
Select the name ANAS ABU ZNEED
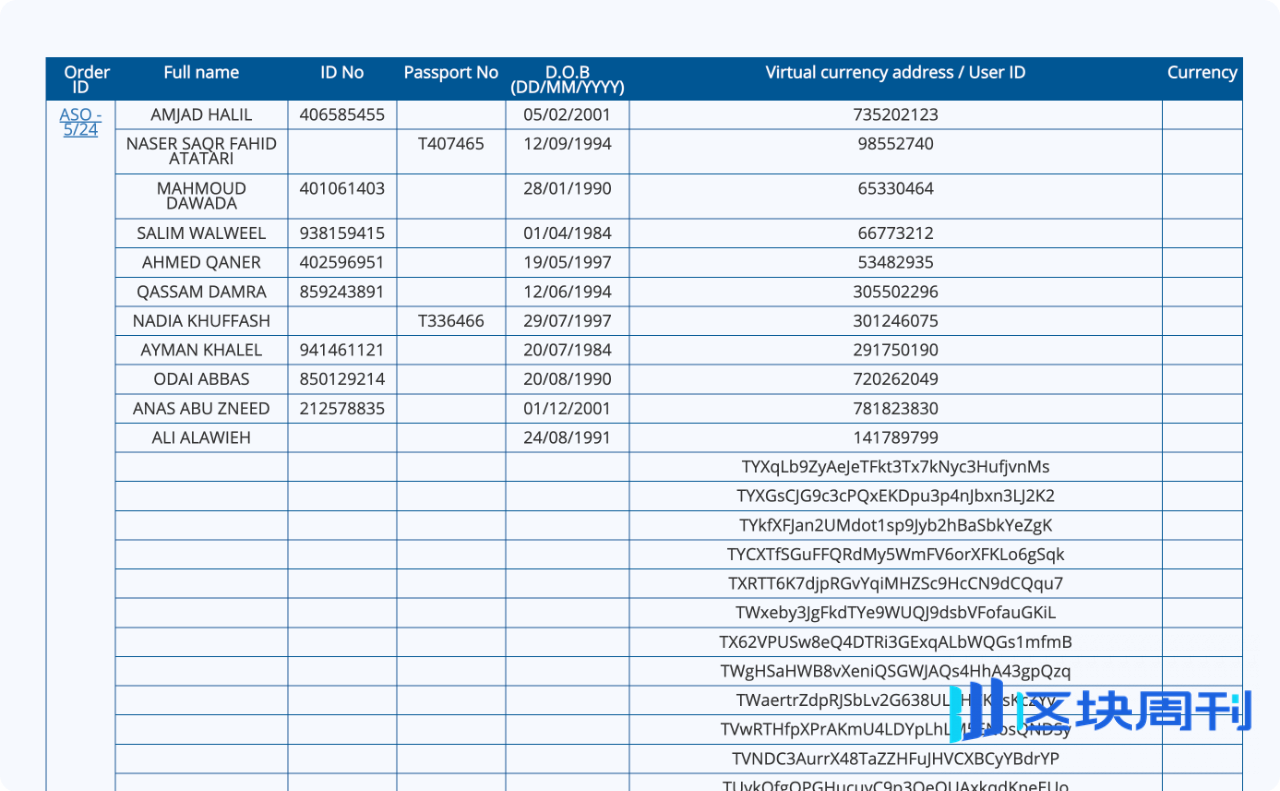coord(201,408)
